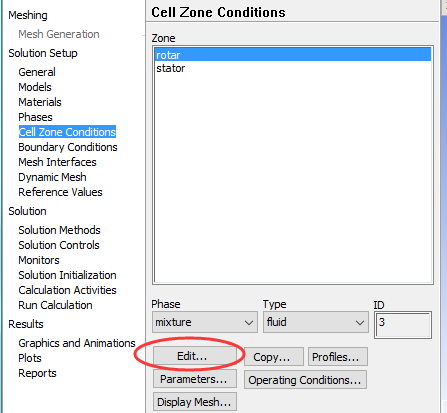
Task: Open the Reports page
Action: click(x=37, y=373)
